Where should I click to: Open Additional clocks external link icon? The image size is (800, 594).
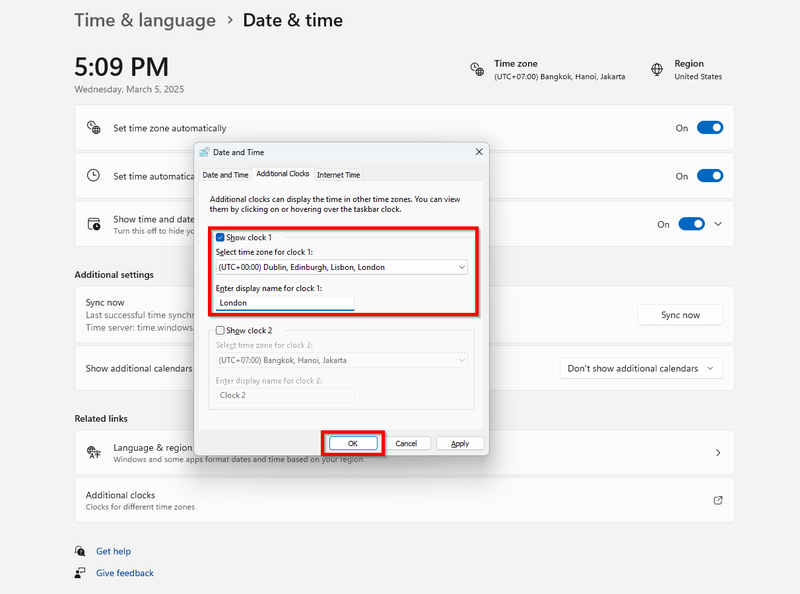[x=718, y=500]
